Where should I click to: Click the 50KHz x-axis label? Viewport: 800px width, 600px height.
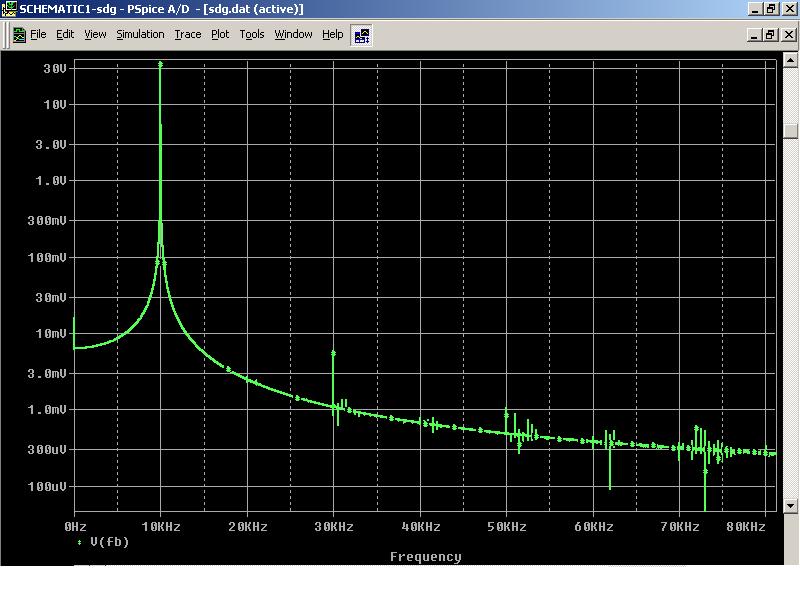coord(507,527)
